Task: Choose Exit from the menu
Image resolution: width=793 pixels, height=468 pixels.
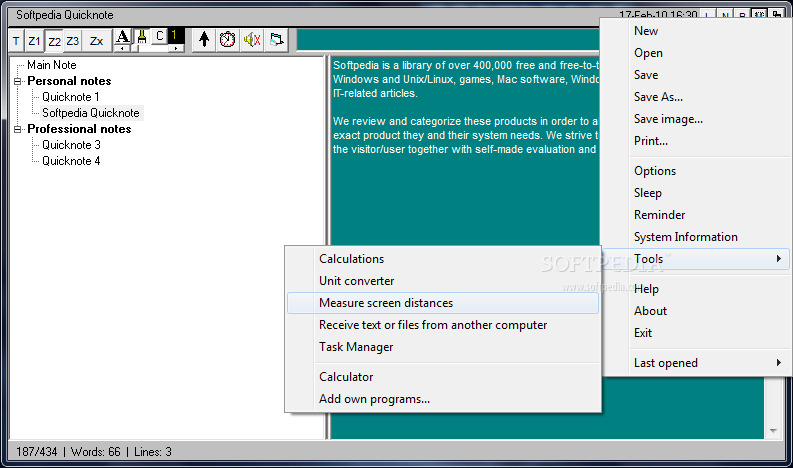Action: [695, 333]
